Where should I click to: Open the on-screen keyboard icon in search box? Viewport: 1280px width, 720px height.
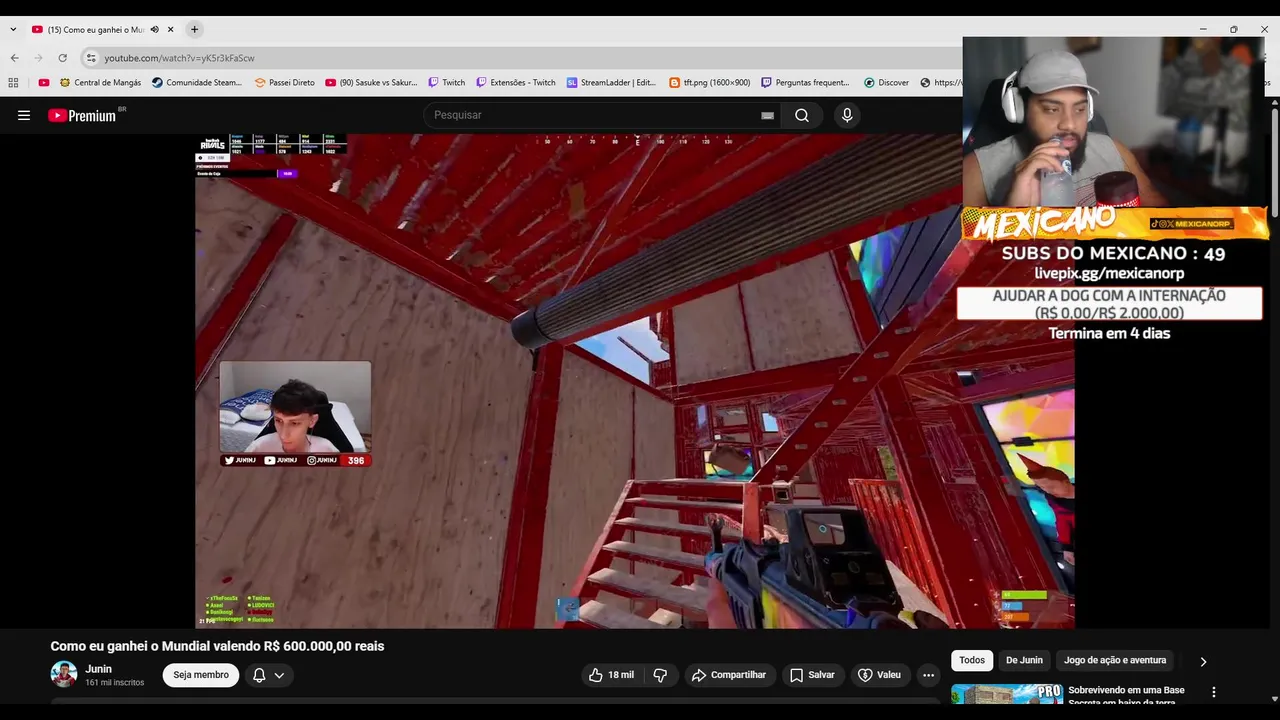tap(767, 115)
